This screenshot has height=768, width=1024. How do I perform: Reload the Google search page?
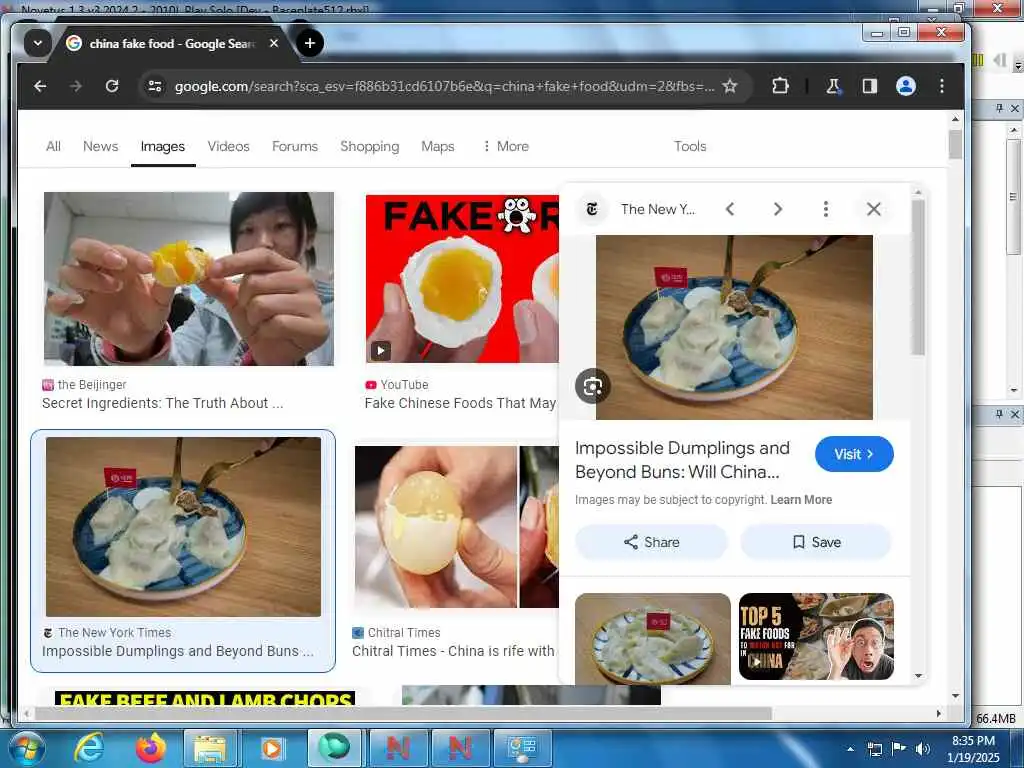click(x=112, y=86)
